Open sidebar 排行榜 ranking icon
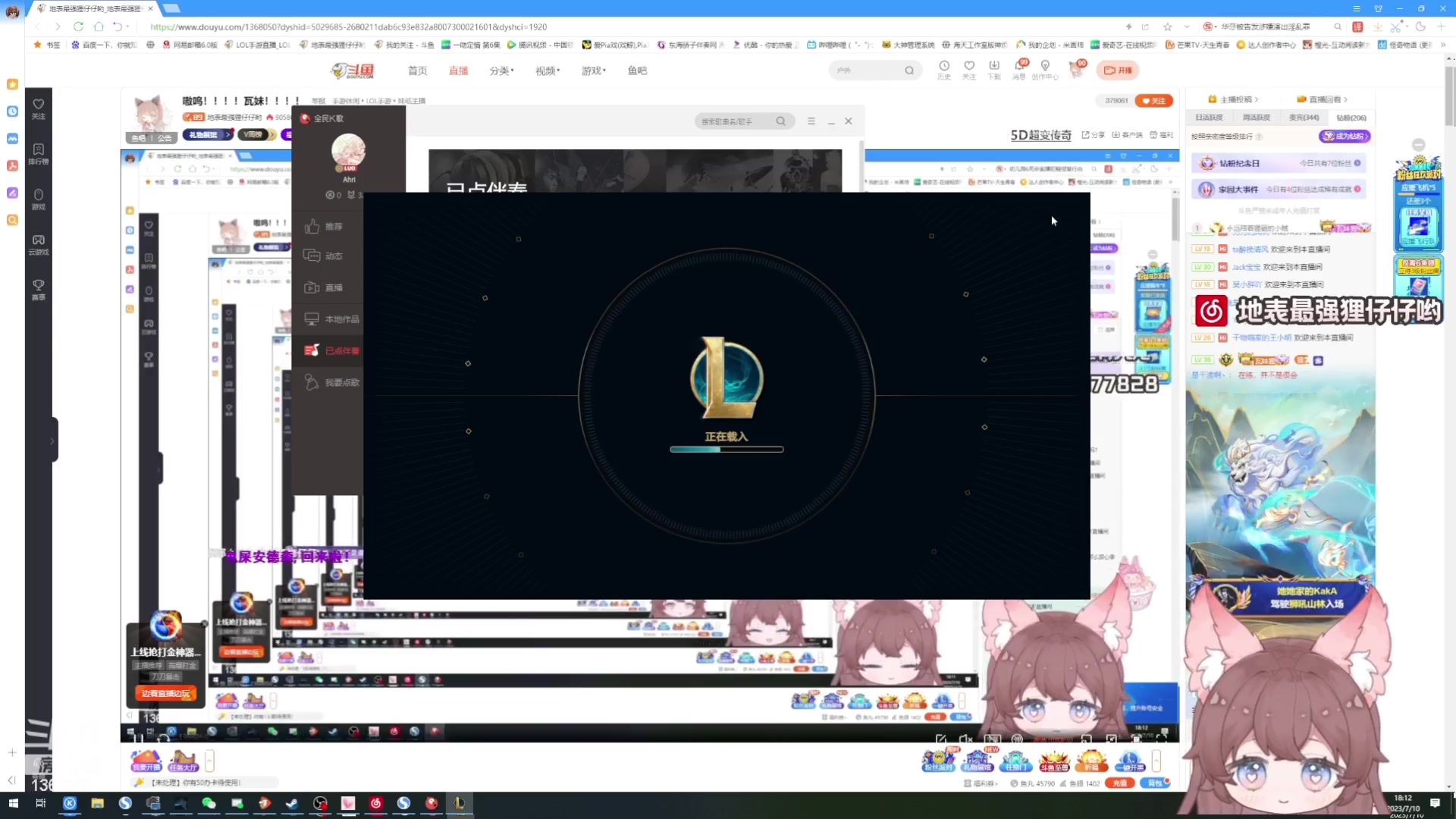1456x819 pixels. point(39,154)
